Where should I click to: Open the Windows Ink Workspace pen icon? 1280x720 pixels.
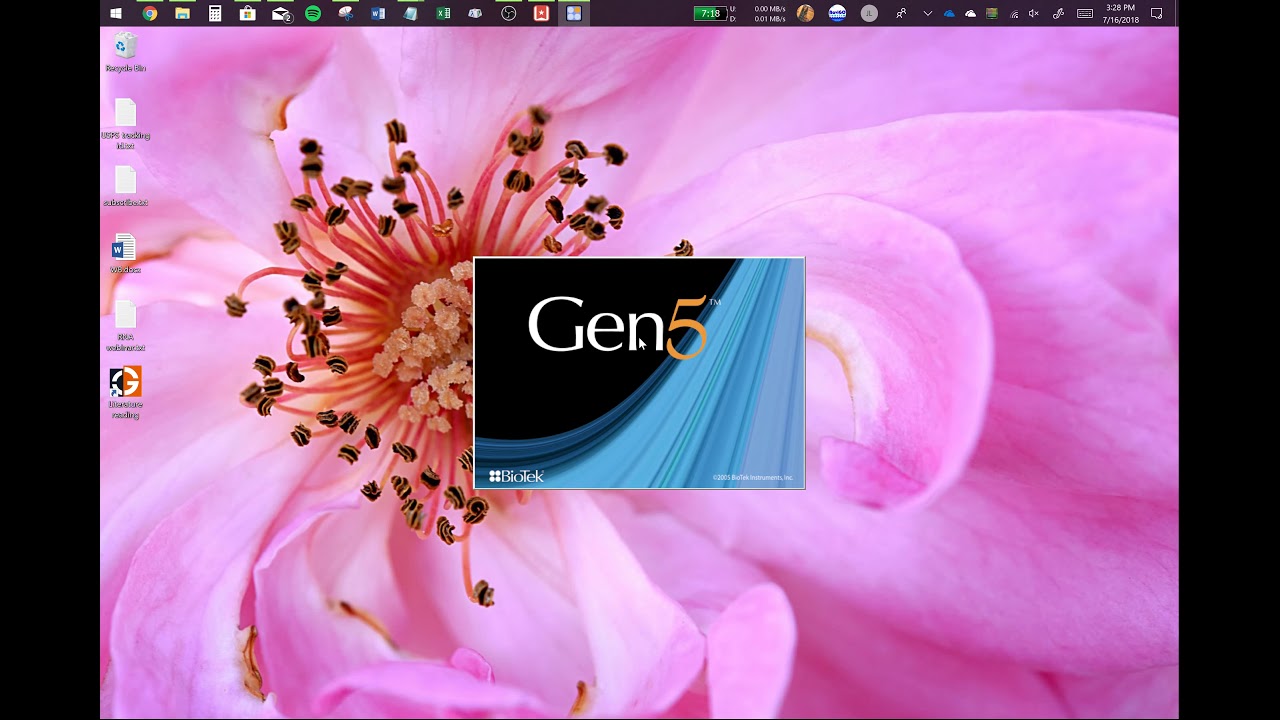tap(1059, 13)
